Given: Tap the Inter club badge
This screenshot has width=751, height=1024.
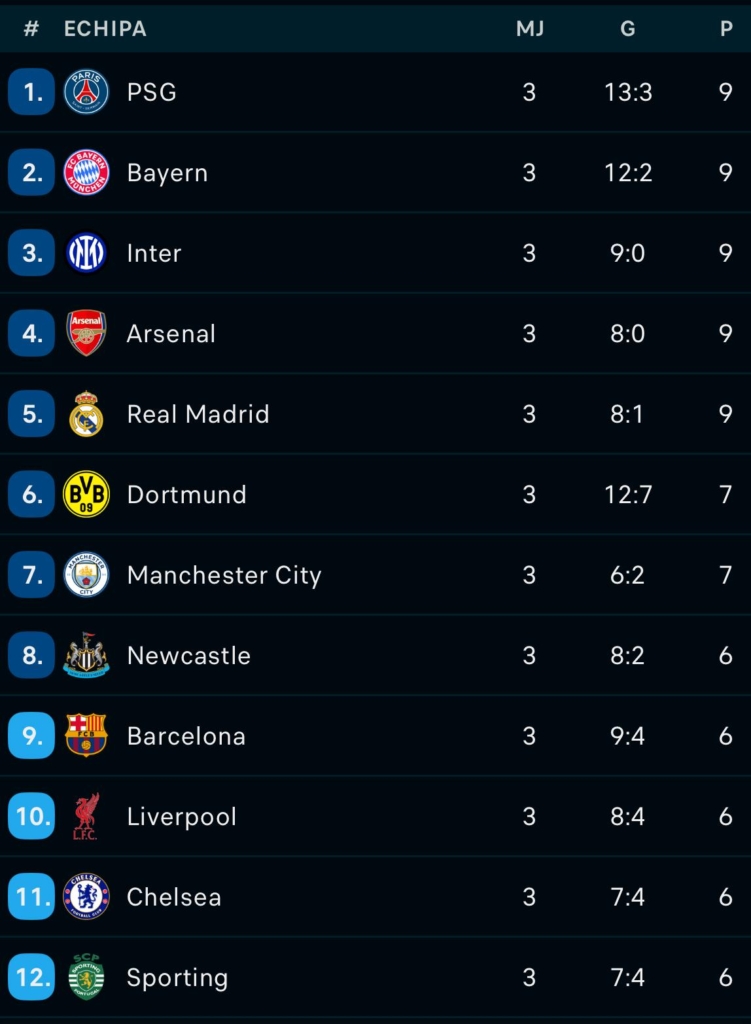Looking at the screenshot, I should click(86, 253).
